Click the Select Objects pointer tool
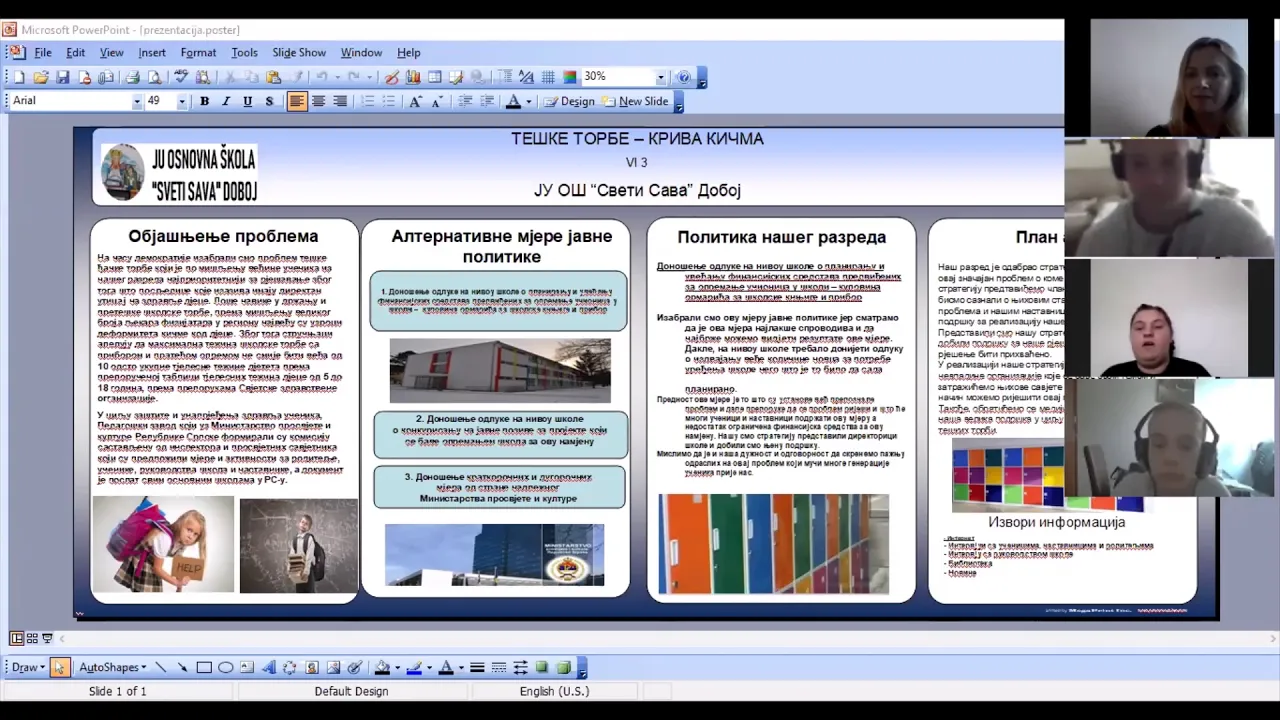The image size is (1280, 720). 60,667
